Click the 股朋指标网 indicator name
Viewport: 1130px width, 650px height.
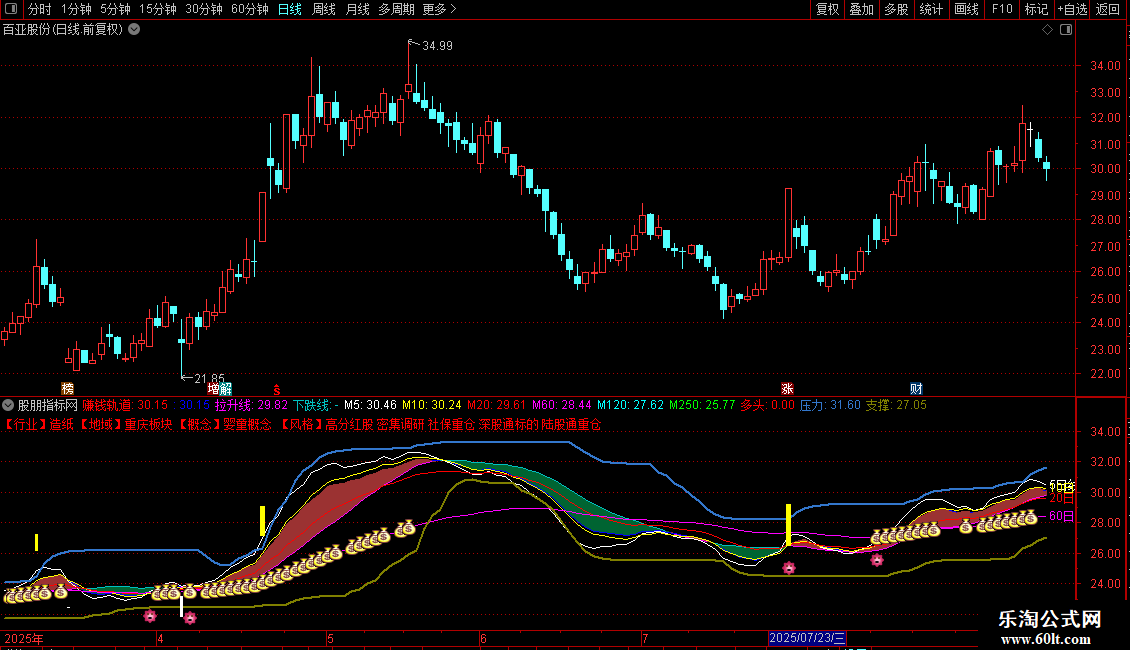(48, 405)
